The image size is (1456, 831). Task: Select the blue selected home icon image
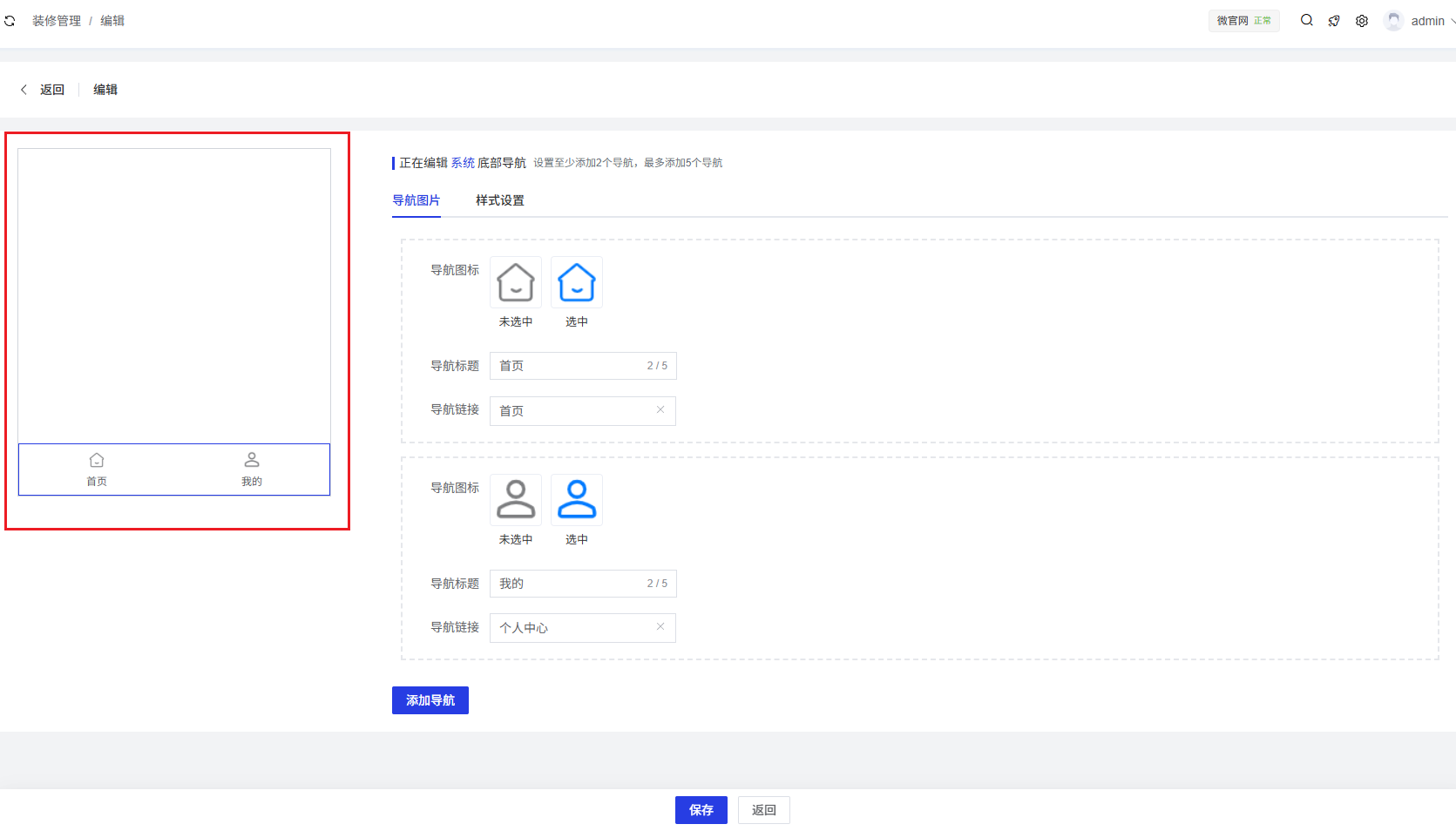click(x=577, y=282)
